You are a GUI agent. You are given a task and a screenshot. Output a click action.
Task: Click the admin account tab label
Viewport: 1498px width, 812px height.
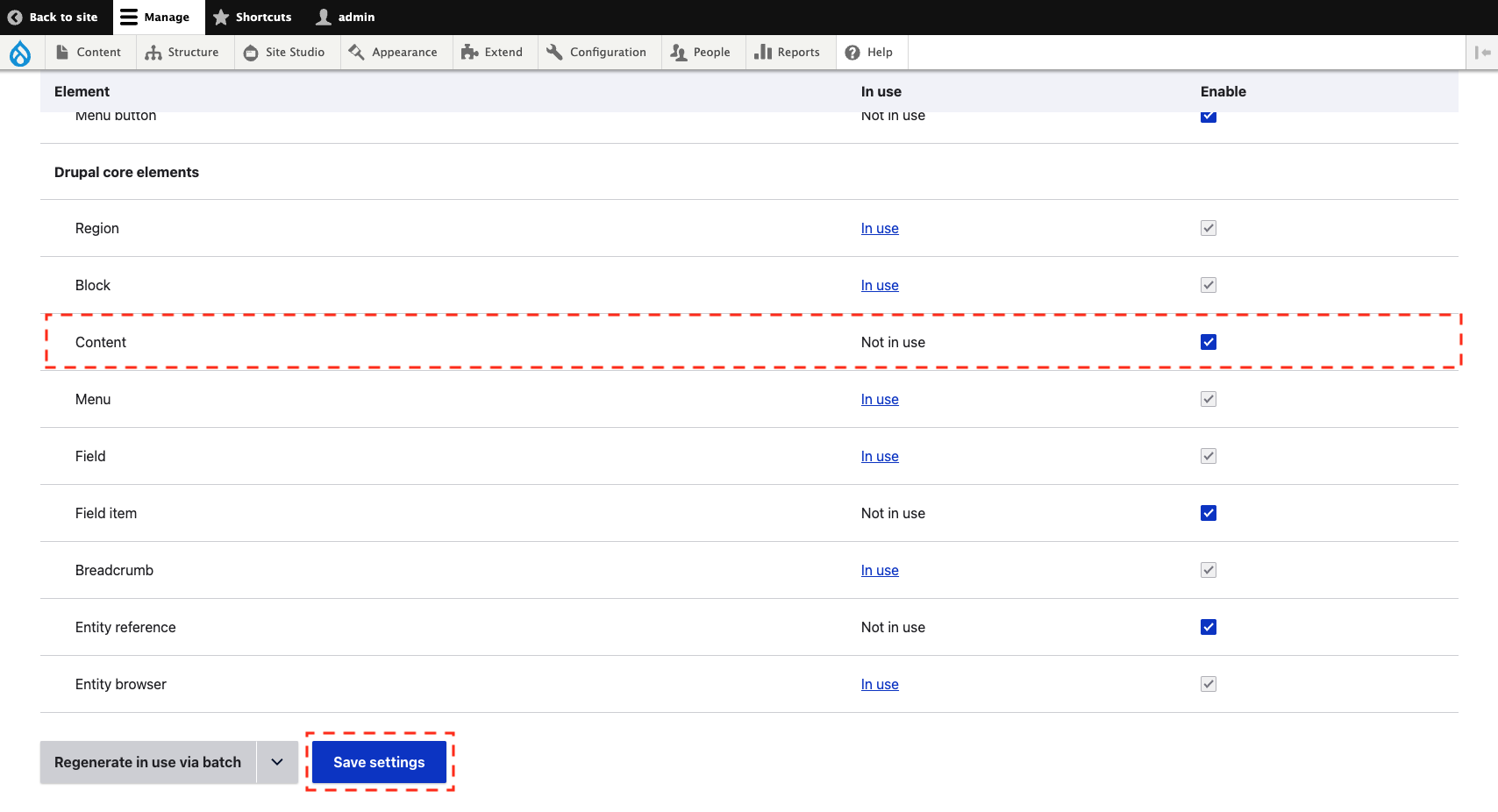[x=356, y=18]
